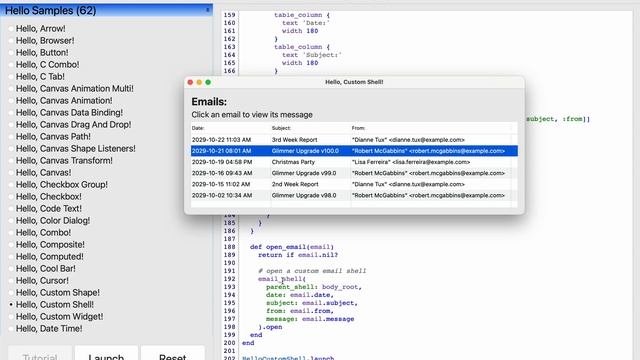Select the Hello, Browser! sample radio button
Screen dimensions: 640x360
click(x=11, y=40)
